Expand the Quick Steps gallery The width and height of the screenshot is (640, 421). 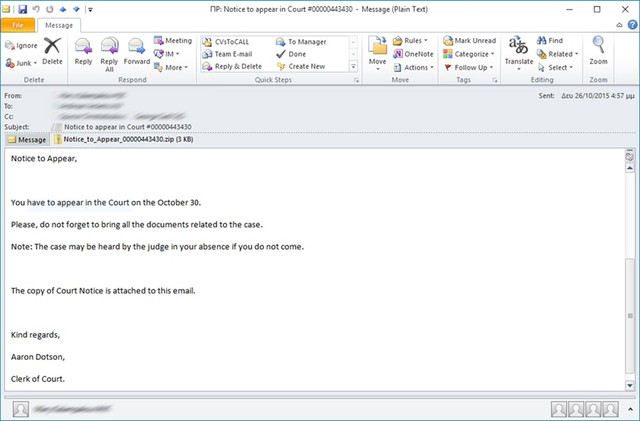point(353,66)
